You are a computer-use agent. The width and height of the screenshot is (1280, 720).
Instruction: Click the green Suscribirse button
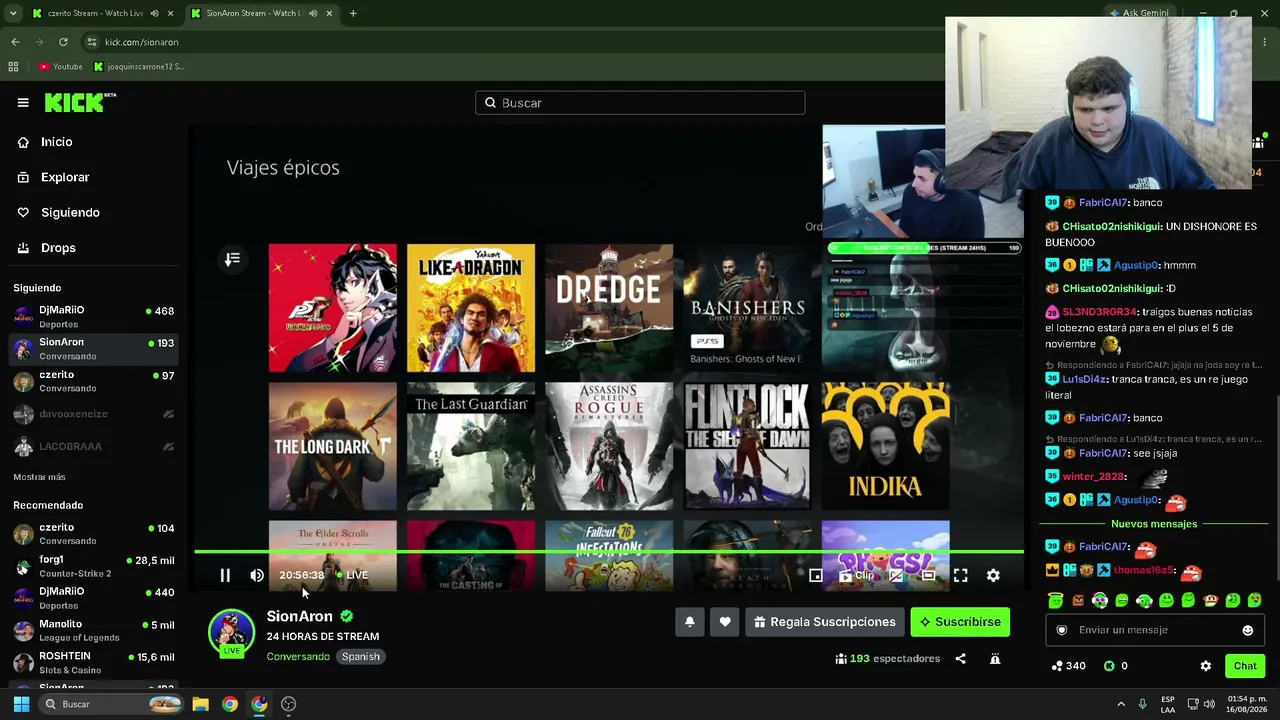pyautogui.click(x=960, y=622)
